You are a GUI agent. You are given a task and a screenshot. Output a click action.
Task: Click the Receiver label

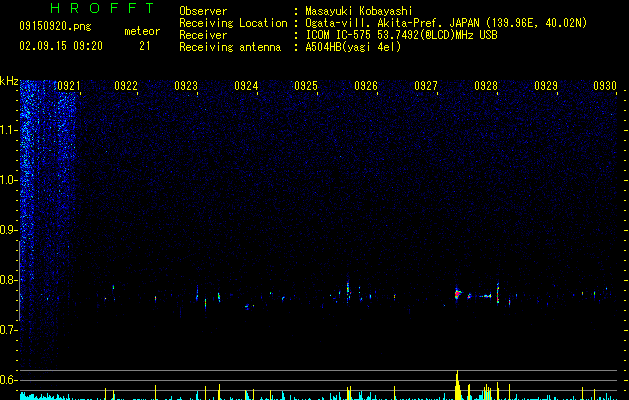(203, 35)
